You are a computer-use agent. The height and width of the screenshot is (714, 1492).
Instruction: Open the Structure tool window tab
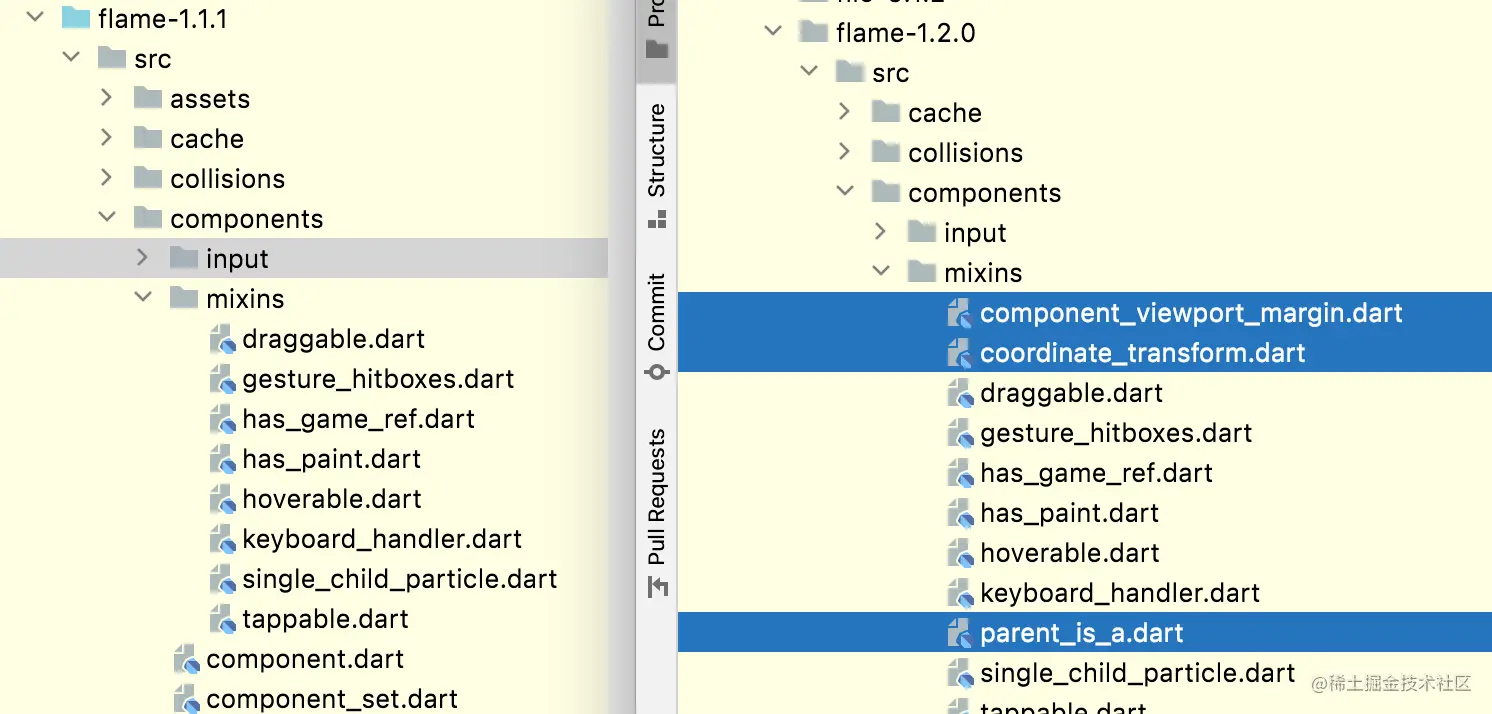[656, 165]
